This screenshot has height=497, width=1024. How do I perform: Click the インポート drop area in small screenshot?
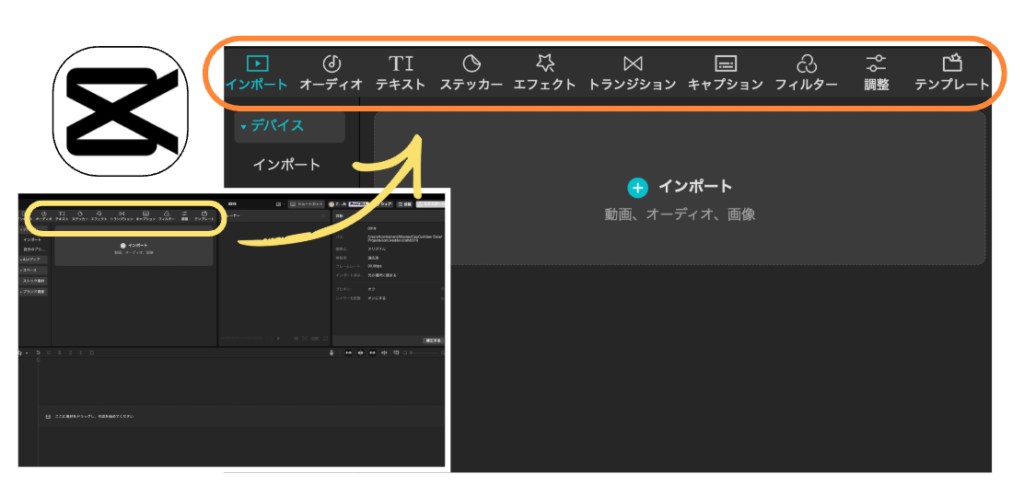(134, 246)
